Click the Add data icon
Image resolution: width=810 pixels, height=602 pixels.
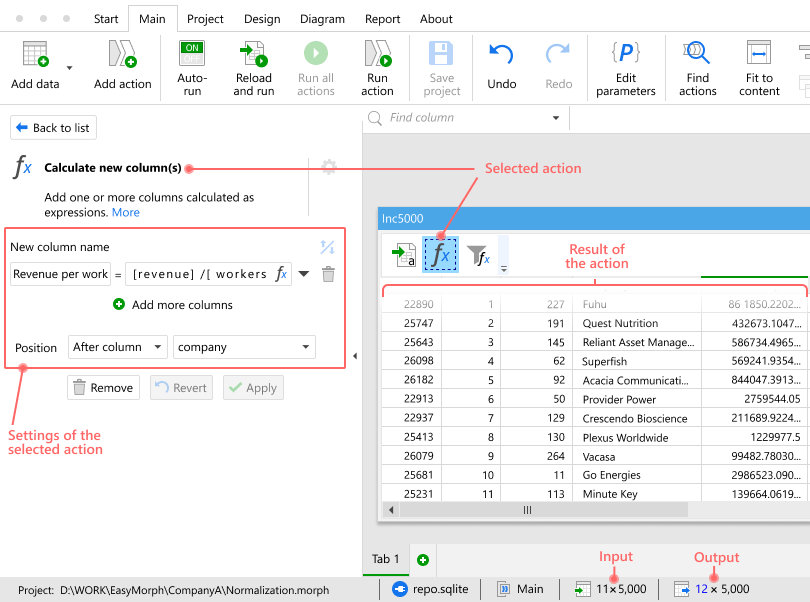(x=35, y=54)
